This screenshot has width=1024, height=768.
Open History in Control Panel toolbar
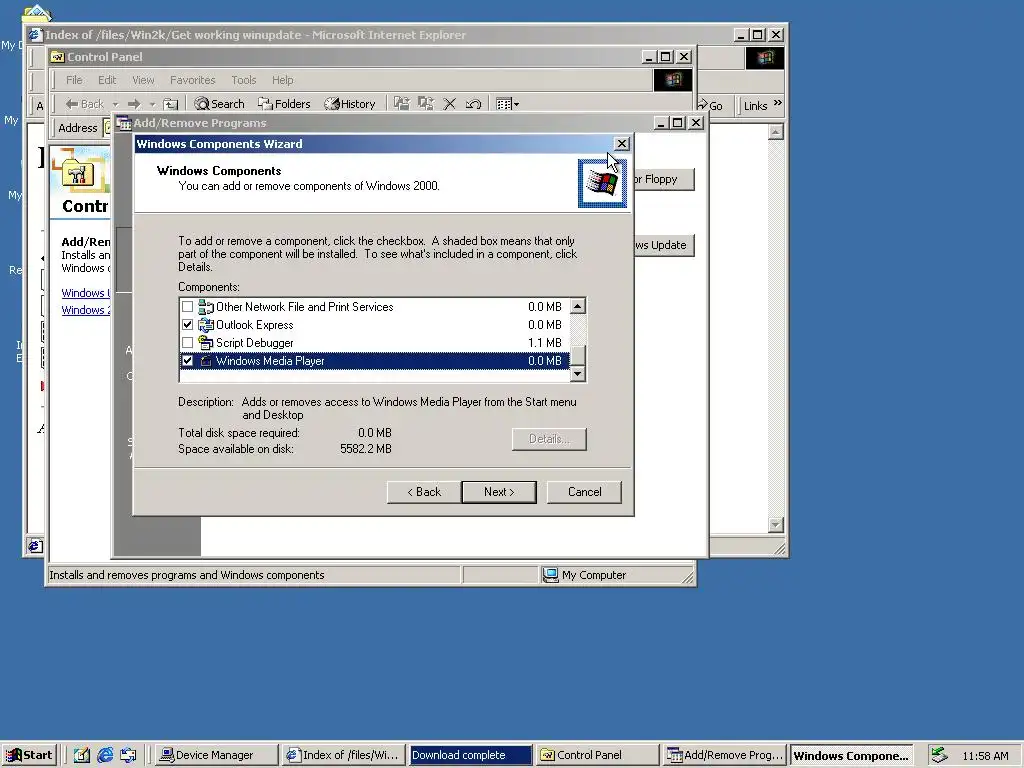pyautogui.click(x=350, y=104)
